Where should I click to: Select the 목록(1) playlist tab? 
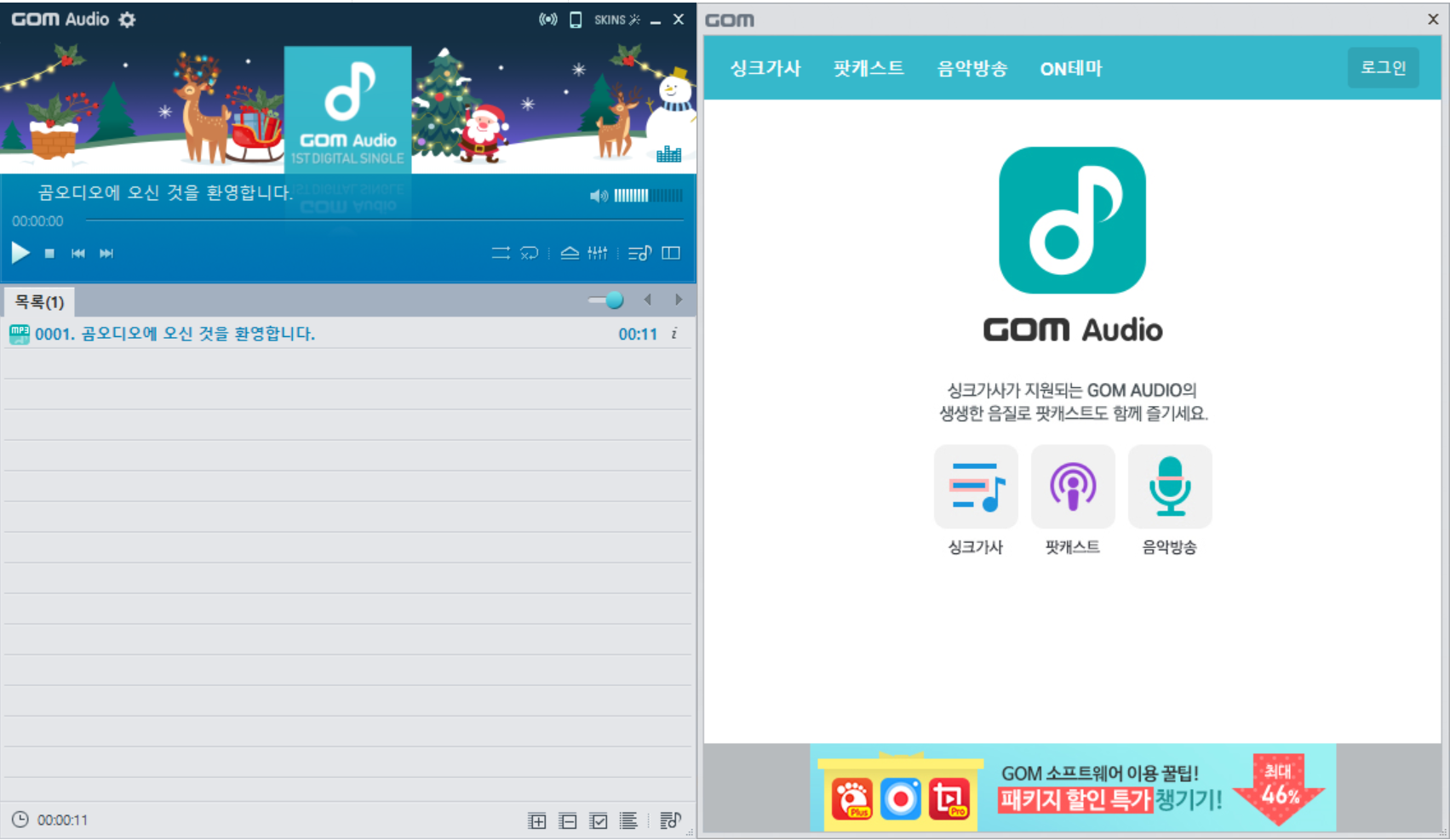point(39,302)
